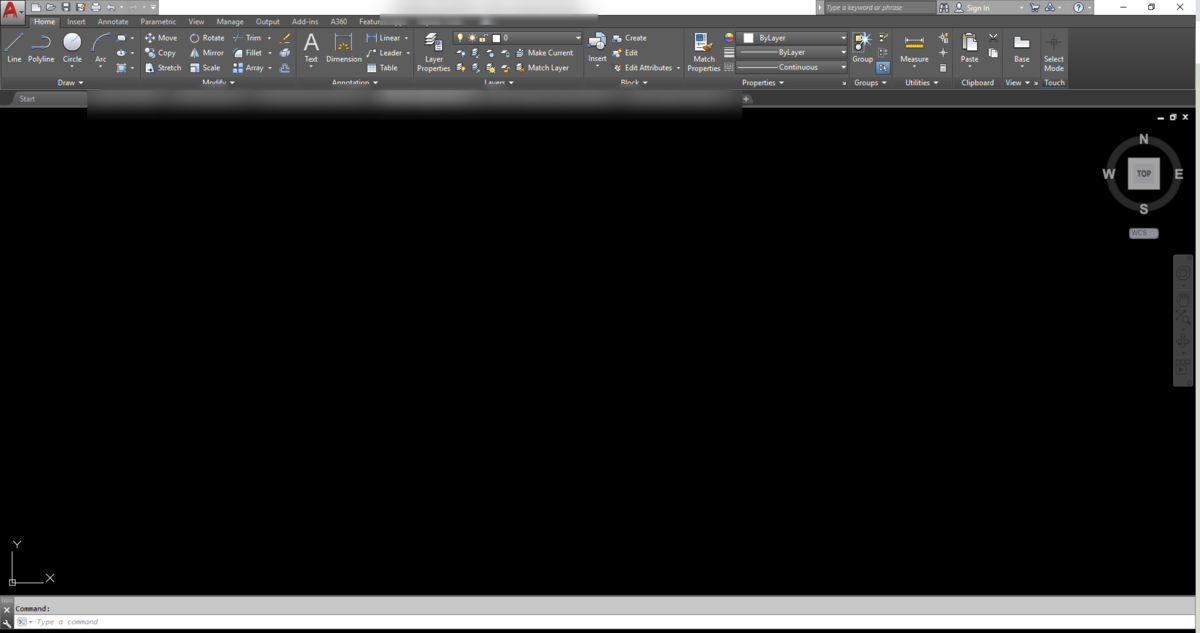Viewport: 1200px width, 633px height.
Task: Activate the Circle tool
Action: tap(72, 48)
